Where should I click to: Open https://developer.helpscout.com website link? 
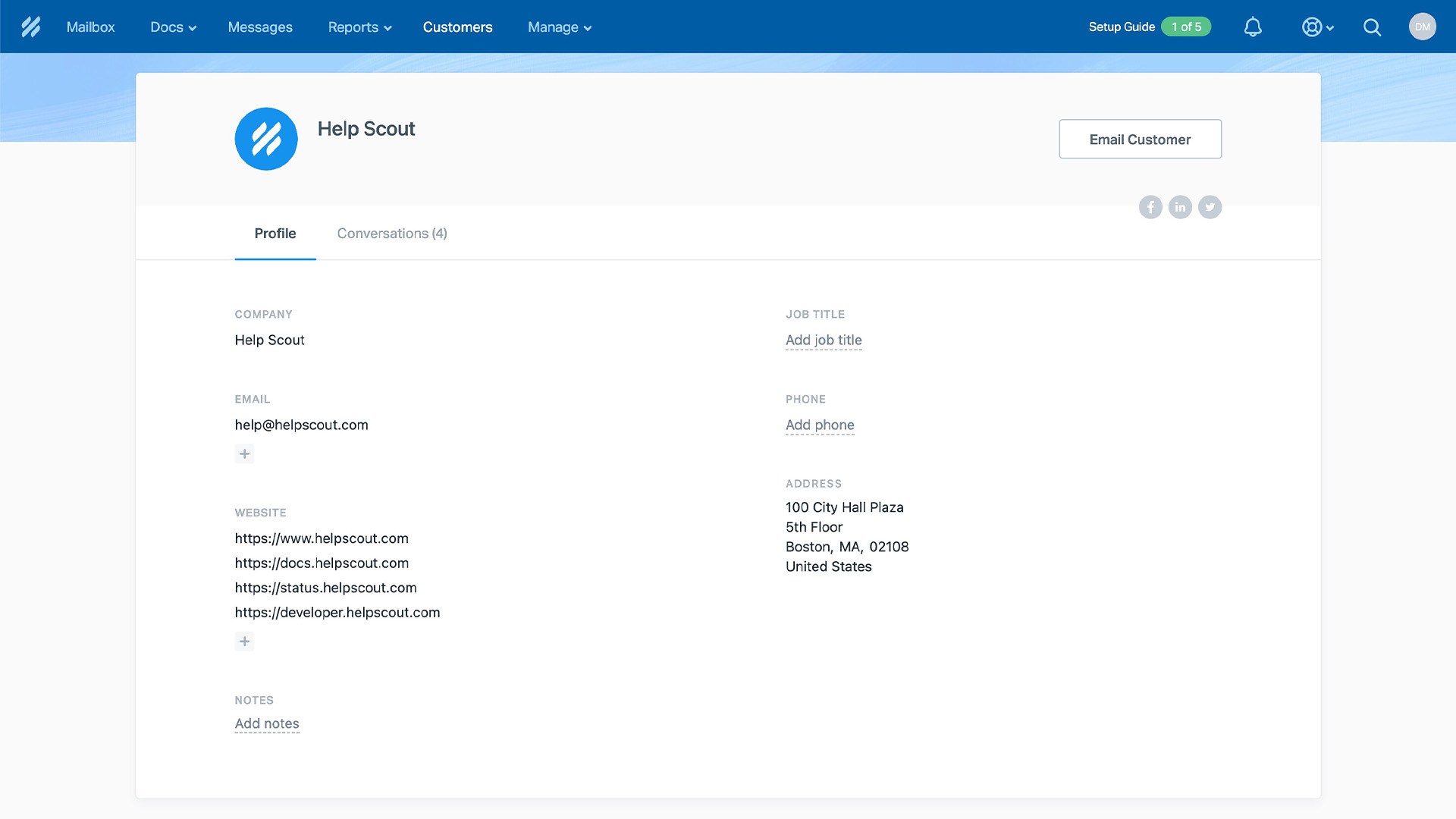coord(337,613)
